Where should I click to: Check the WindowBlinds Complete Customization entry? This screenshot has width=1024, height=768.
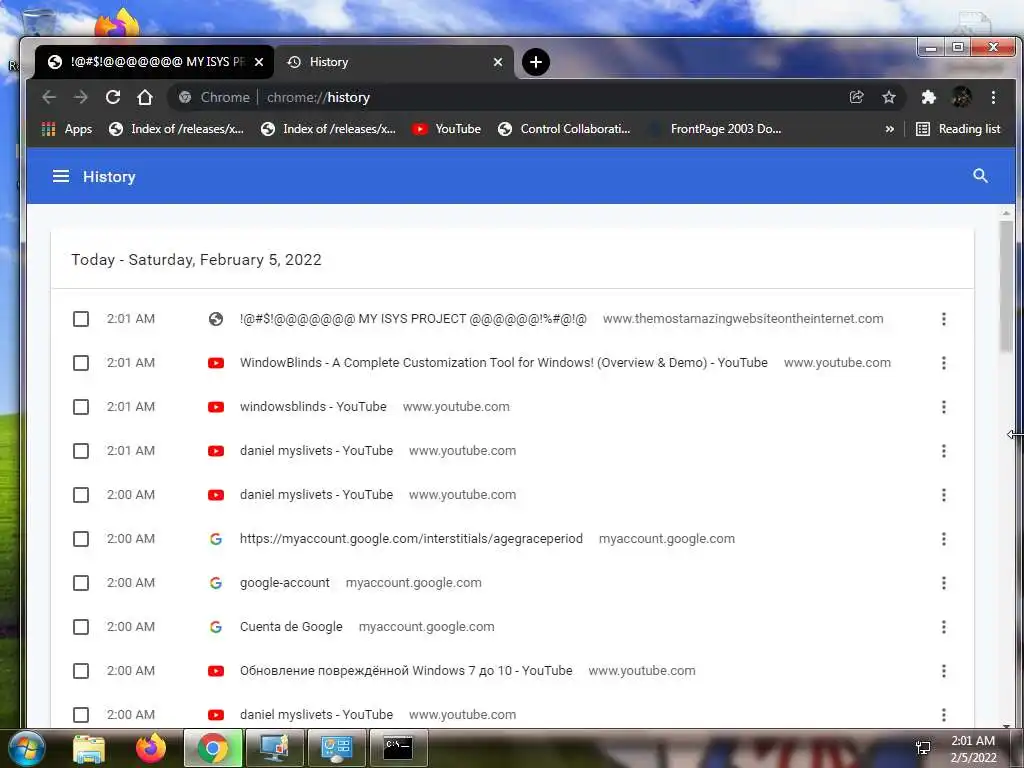pos(81,363)
